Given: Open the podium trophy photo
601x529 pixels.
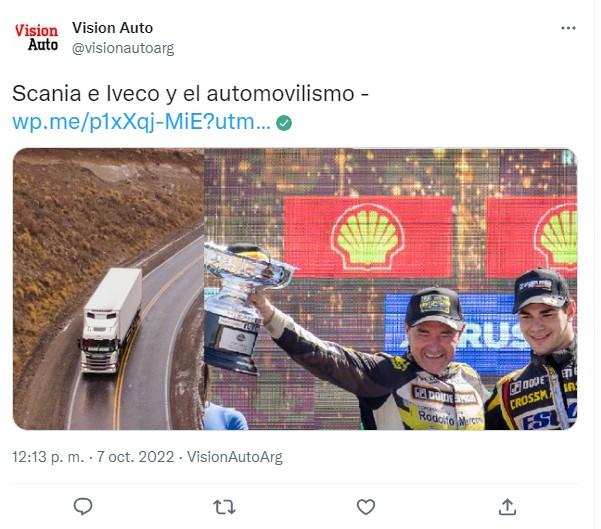Looking at the screenshot, I should tap(390, 289).
